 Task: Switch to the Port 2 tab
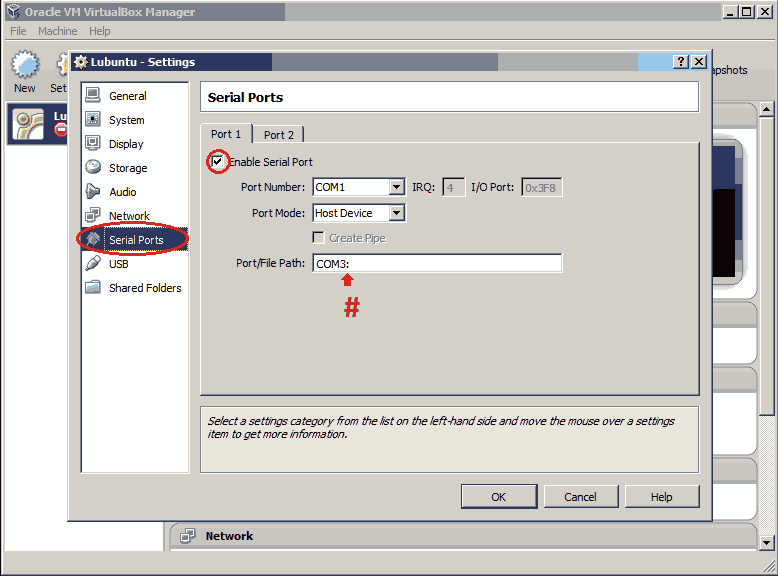[x=279, y=135]
